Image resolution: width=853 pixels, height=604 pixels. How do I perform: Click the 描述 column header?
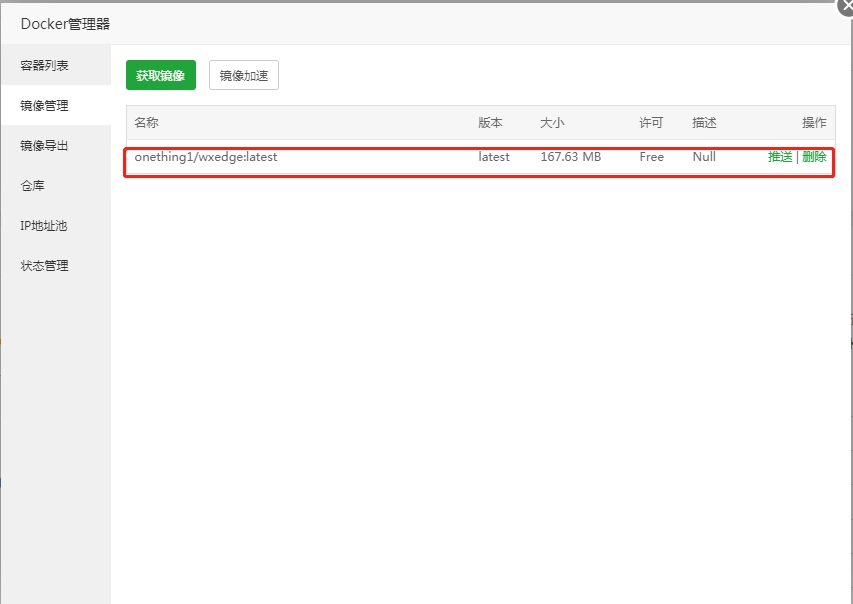pos(704,123)
